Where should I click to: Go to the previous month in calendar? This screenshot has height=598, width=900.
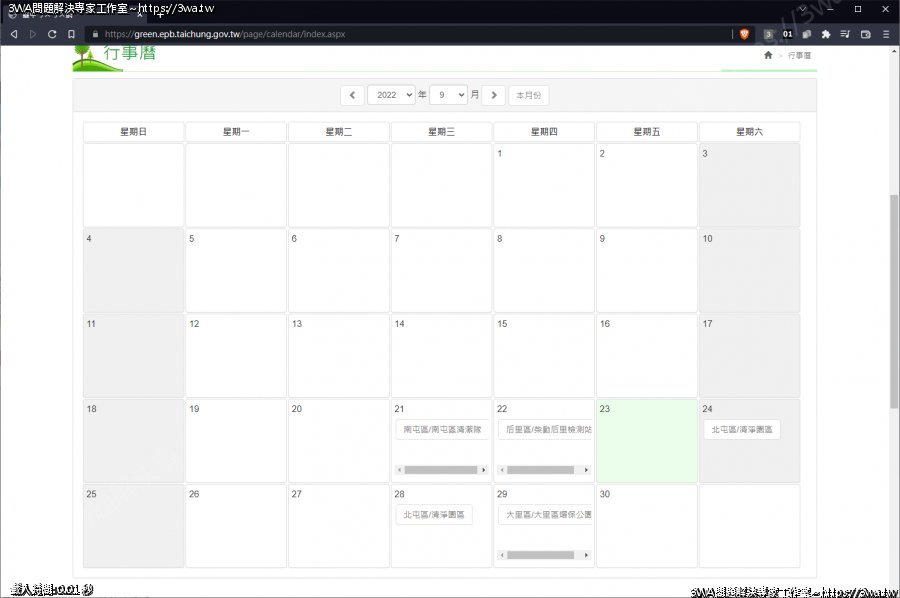[352, 95]
